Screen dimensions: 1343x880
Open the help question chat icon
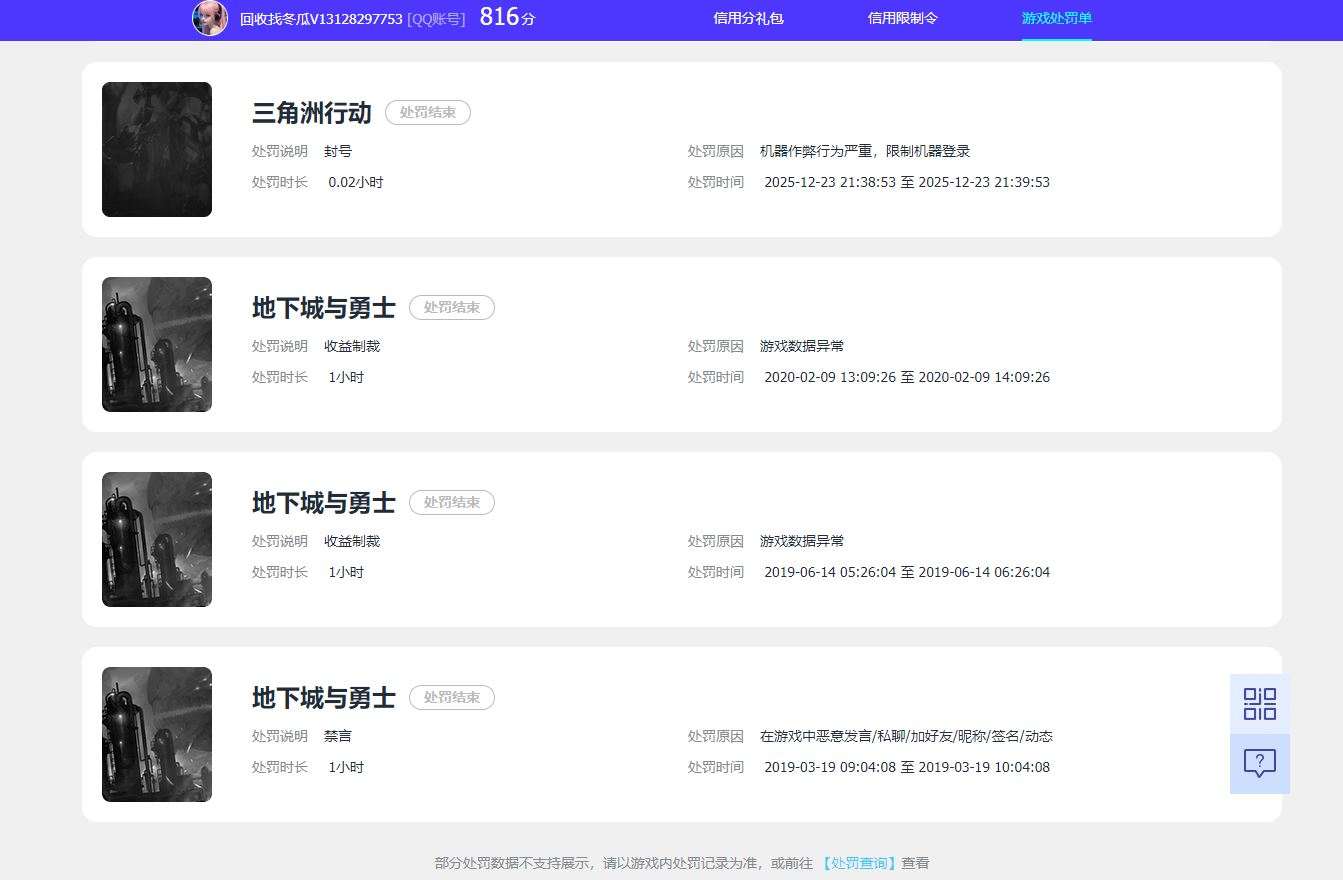tap(1259, 764)
